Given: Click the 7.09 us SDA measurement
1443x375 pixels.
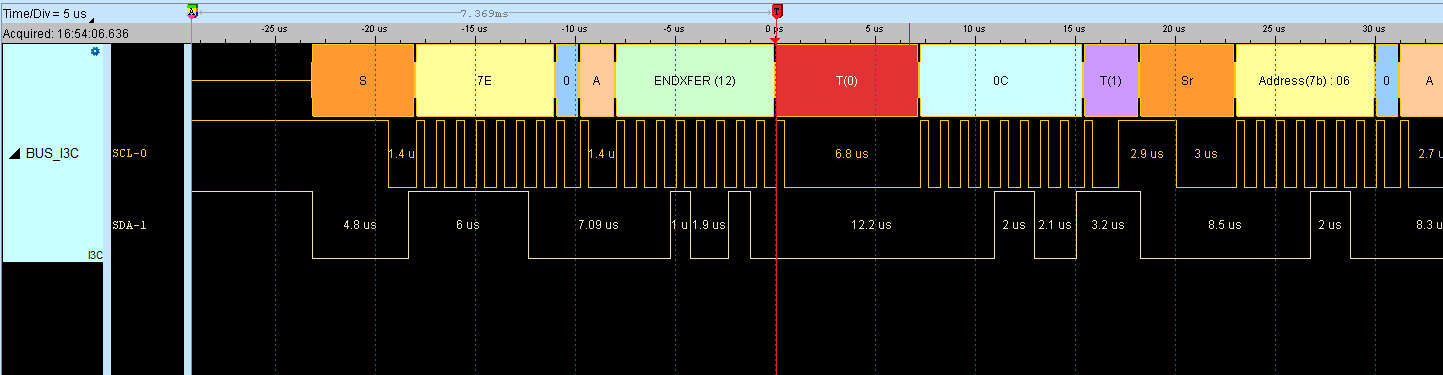Looking at the screenshot, I should coord(598,225).
